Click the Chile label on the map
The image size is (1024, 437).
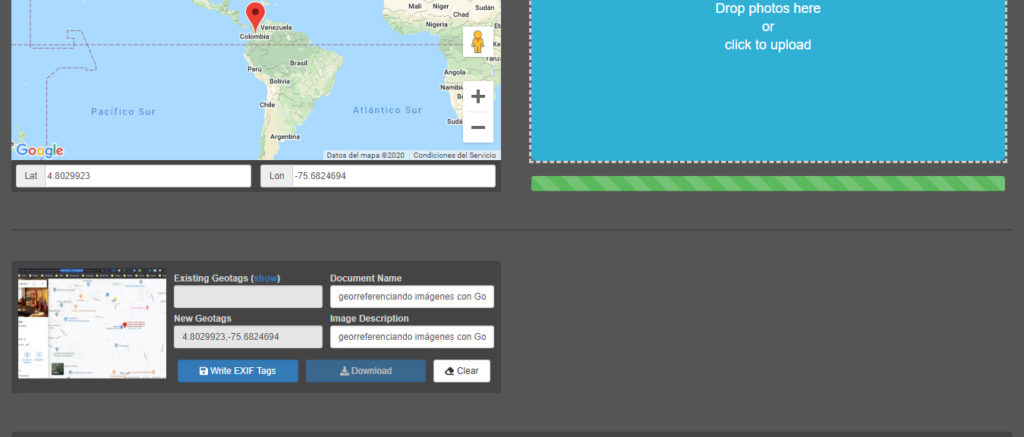267,105
